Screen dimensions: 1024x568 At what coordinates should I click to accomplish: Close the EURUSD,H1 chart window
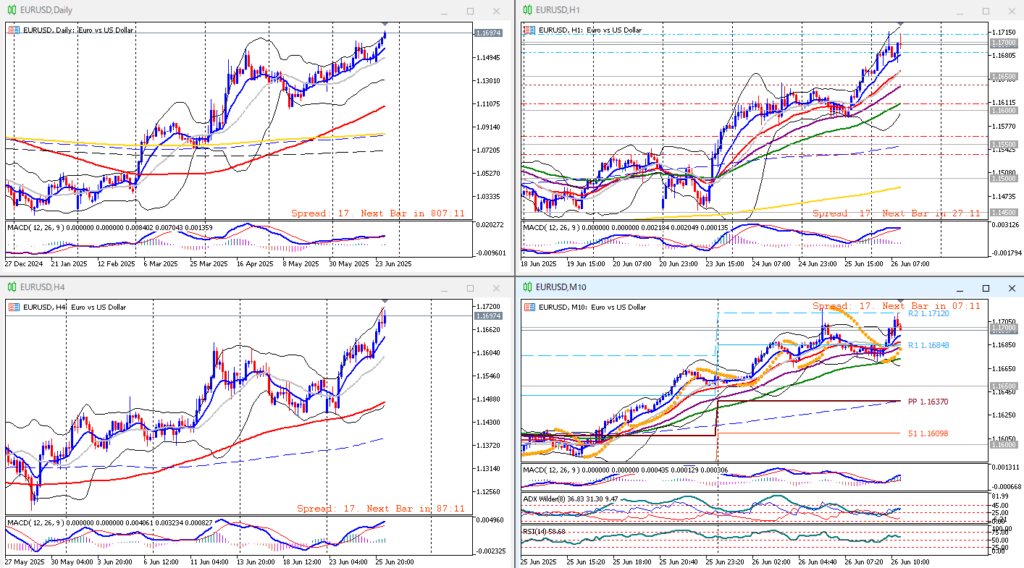(x=1012, y=11)
